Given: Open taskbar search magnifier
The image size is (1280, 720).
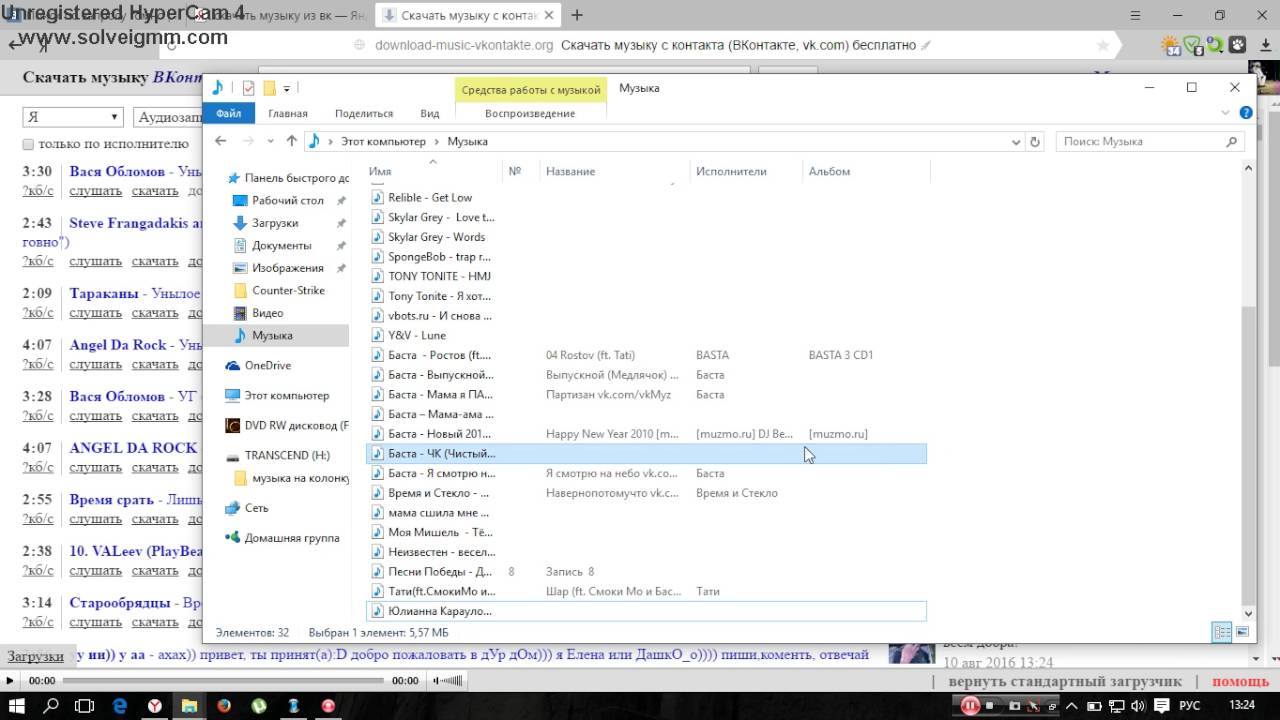Looking at the screenshot, I should coord(52,706).
